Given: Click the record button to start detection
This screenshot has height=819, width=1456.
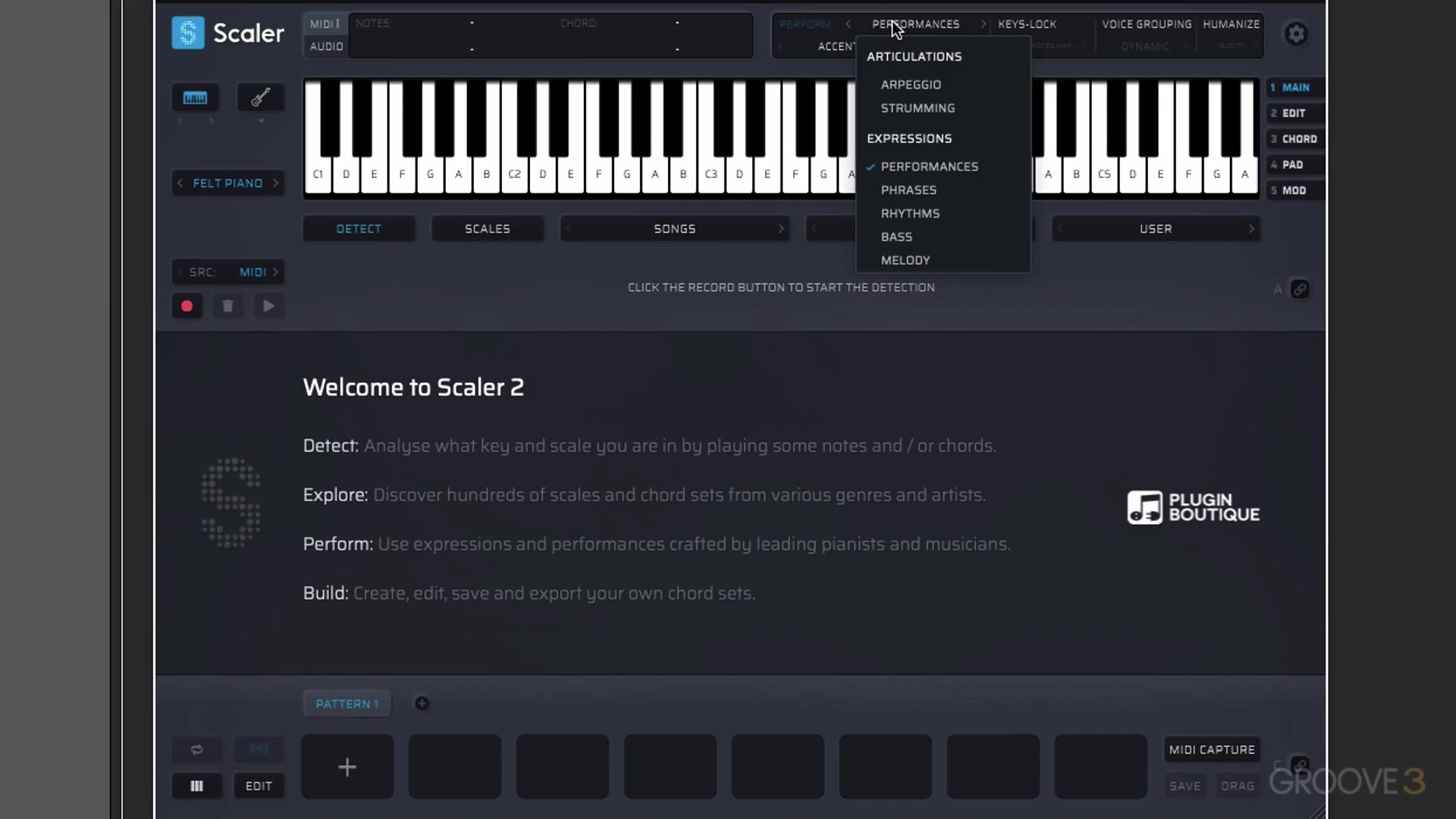Looking at the screenshot, I should pyautogui.click(x=187, y=306).
